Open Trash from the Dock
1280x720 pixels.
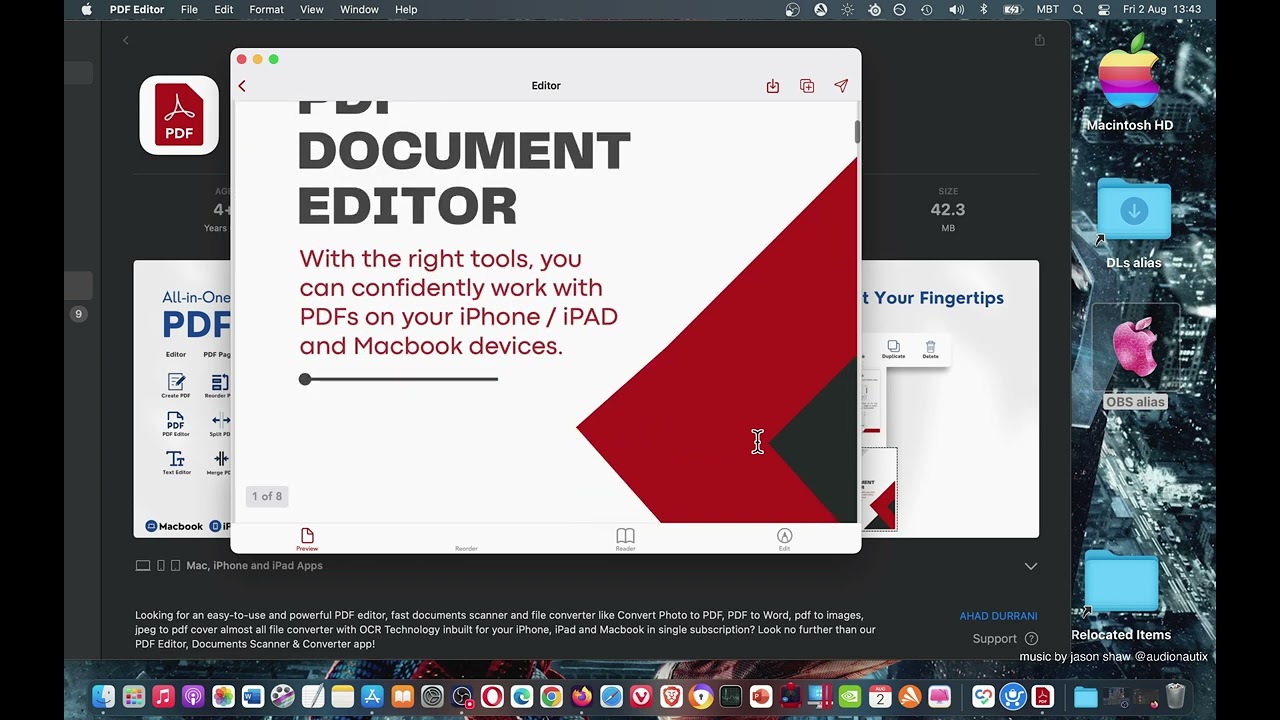coord(1175,696)
